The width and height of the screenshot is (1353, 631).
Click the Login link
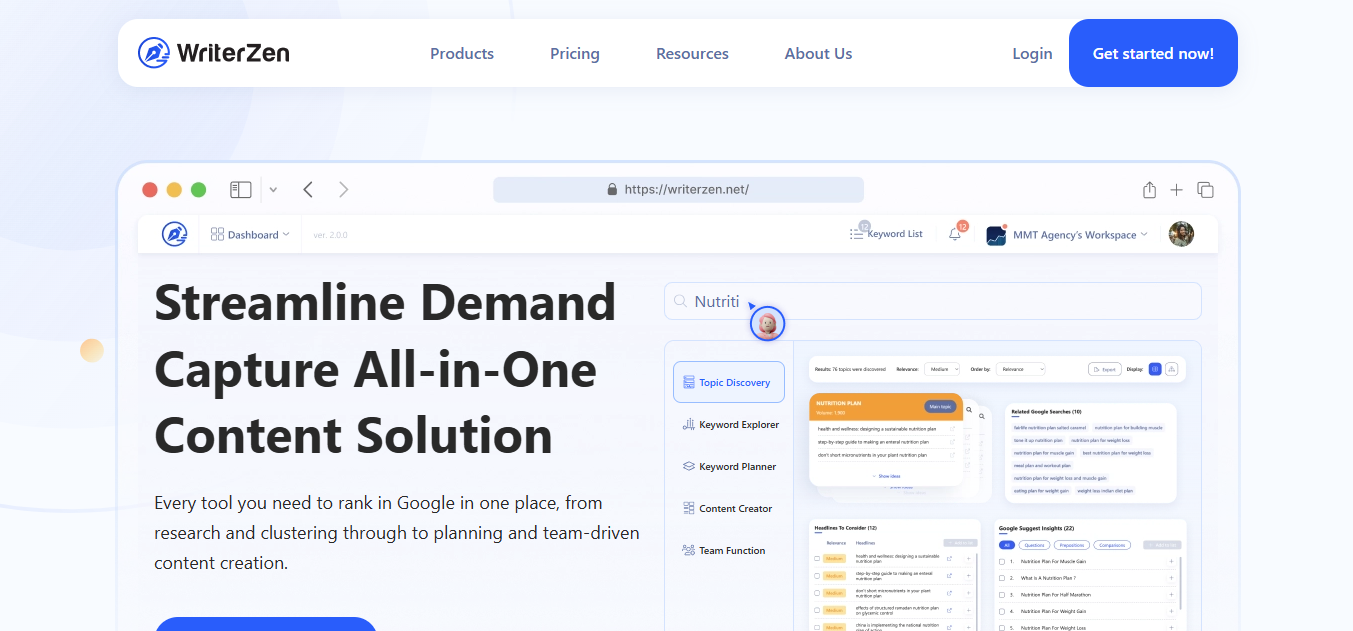coord(1032,54)
